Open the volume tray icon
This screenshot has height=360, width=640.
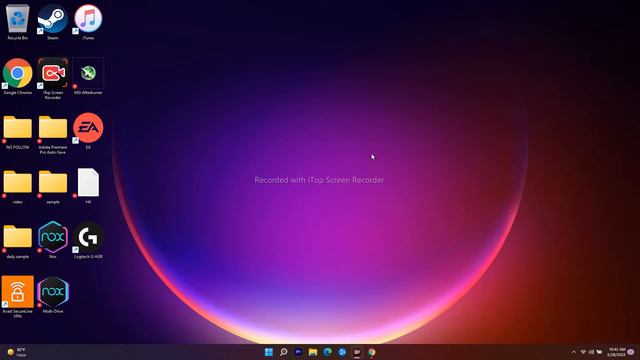click(x=591, y=352)
